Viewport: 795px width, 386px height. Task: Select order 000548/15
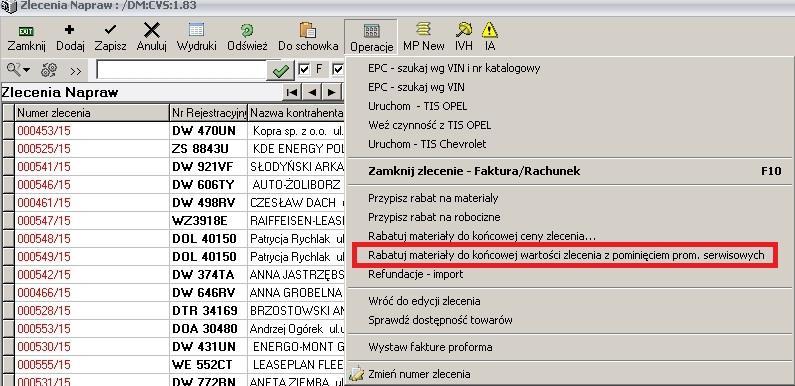pyautogui.click(x=44, y=239)
